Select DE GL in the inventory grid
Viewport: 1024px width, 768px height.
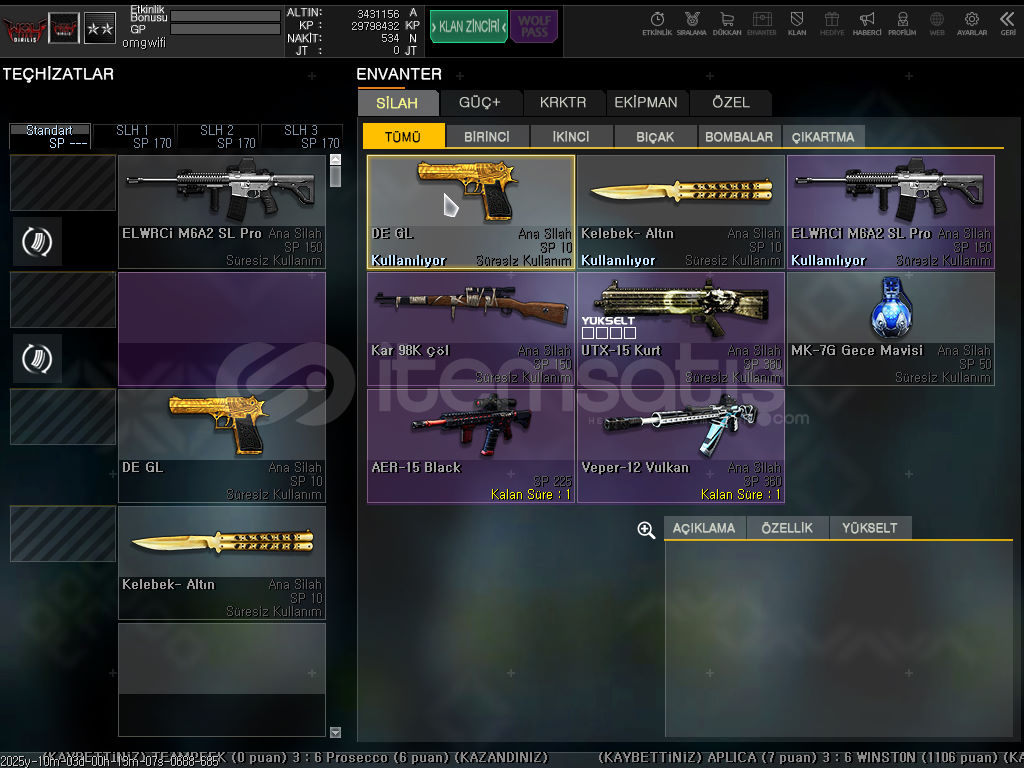tap(471, 212)
